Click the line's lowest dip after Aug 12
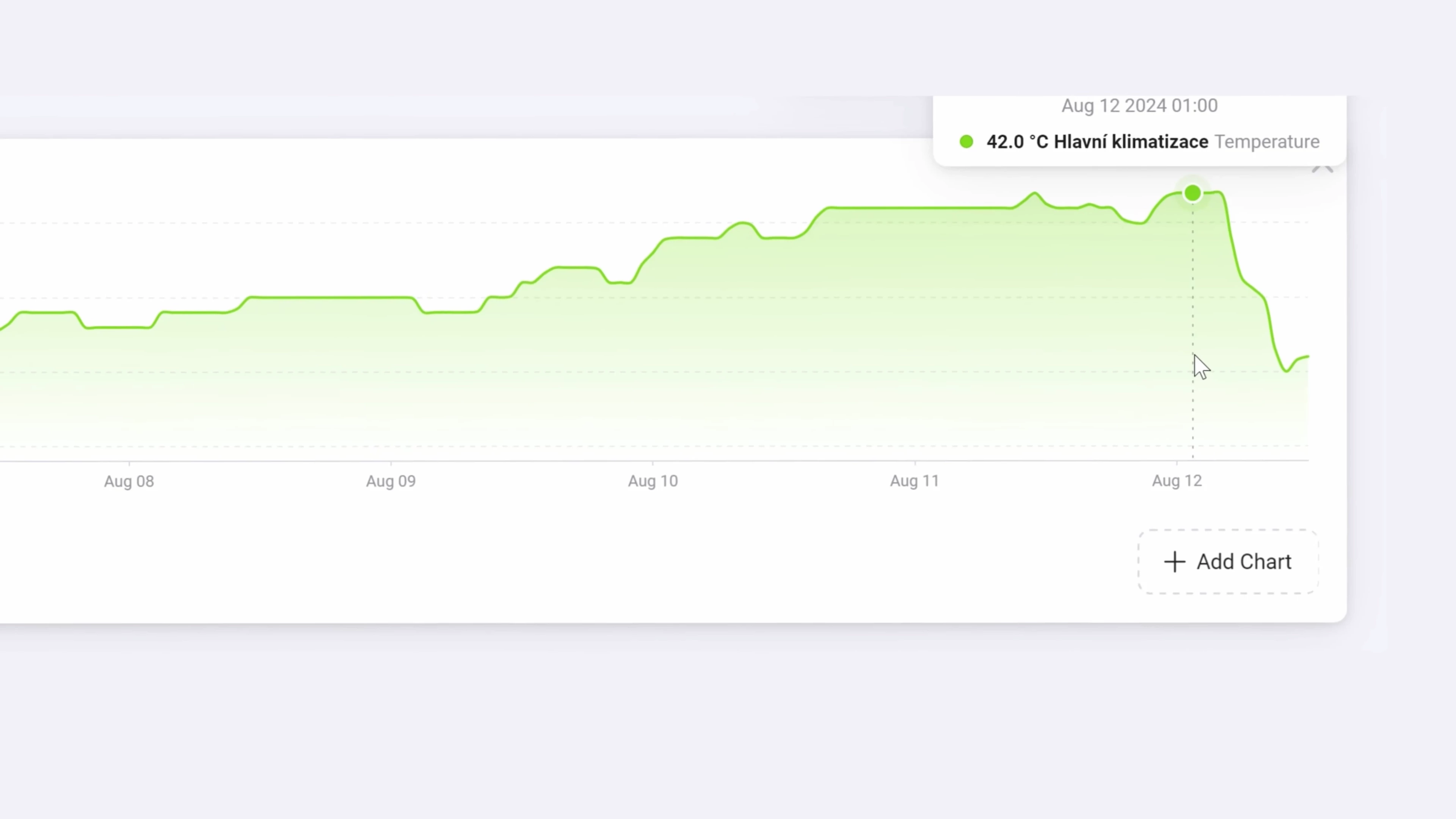Image resolution: width=1456 pixels, height=819 pixels. (1287, 371)
